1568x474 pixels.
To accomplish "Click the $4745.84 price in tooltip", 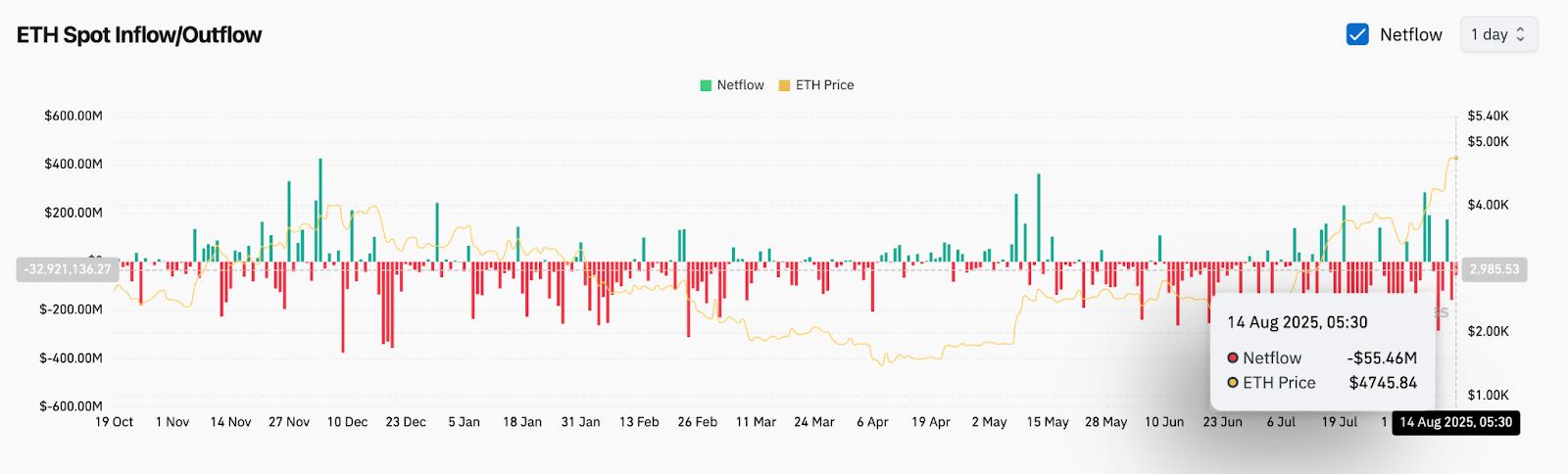I will coord(1382,383).
